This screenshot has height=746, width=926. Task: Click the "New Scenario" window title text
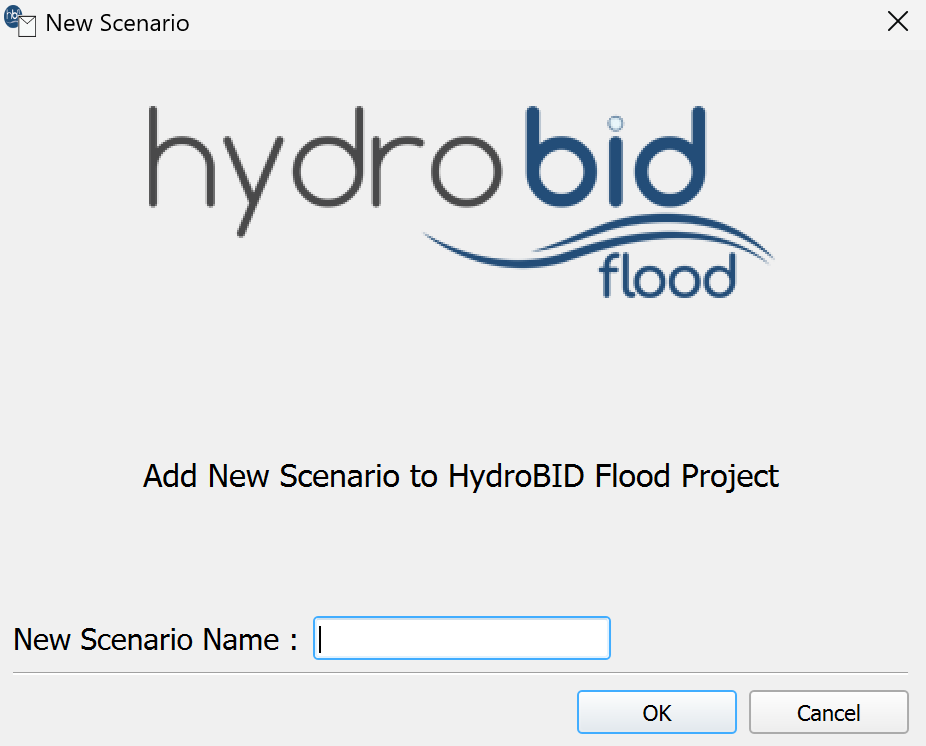pyautogui.click(x=117, y=23)
